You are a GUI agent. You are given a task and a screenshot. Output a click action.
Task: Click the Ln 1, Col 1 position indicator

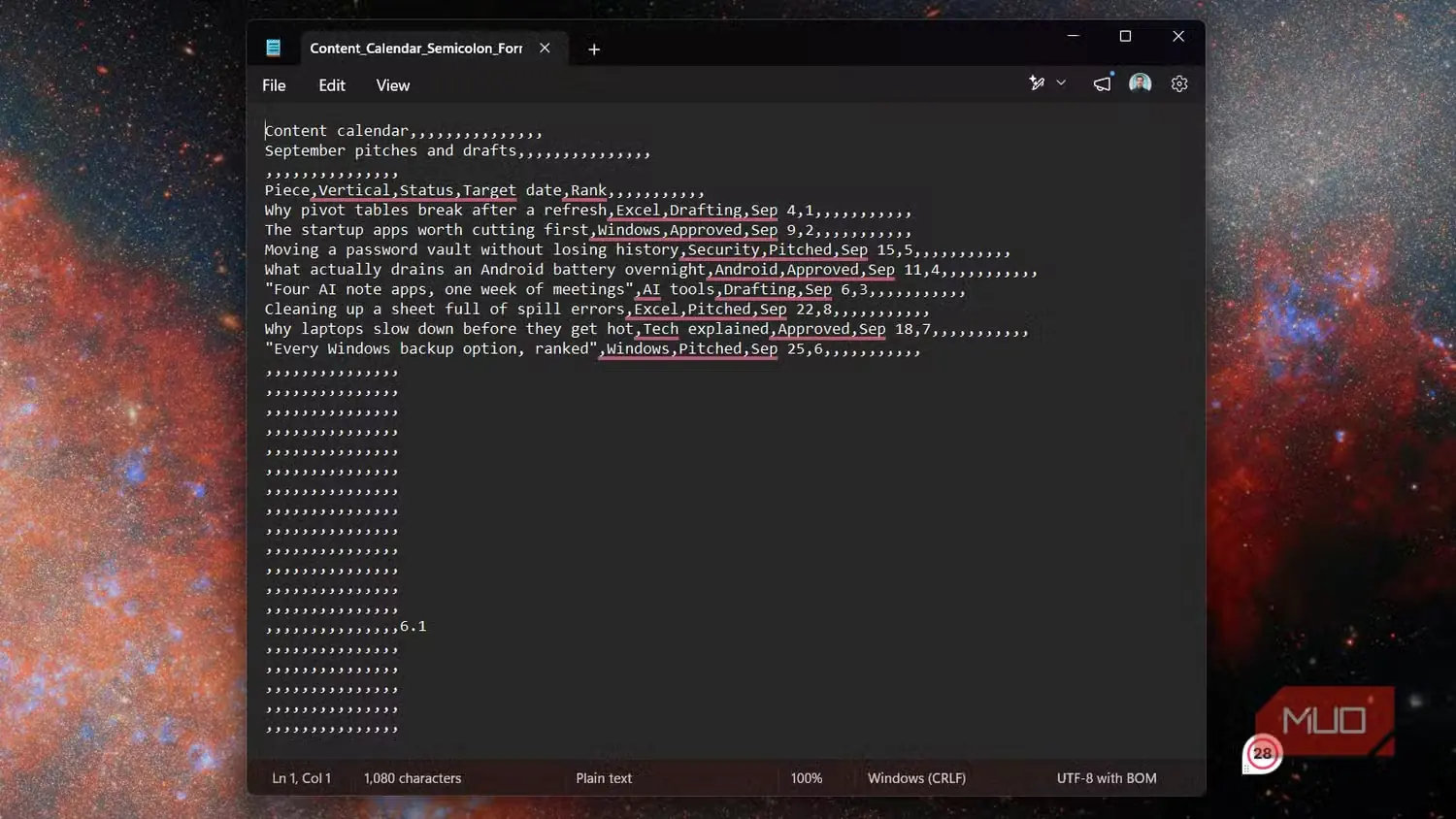[x=302, y=778]
